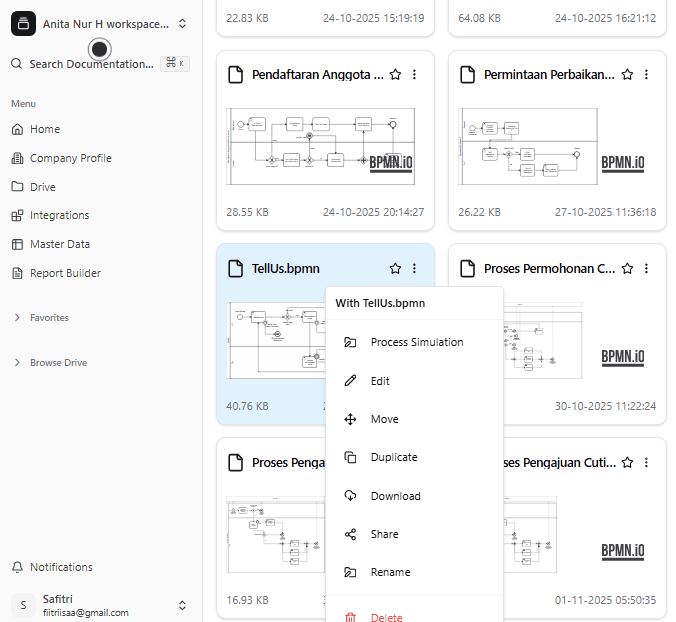Choose Download from the context menu

click(414, 496)
